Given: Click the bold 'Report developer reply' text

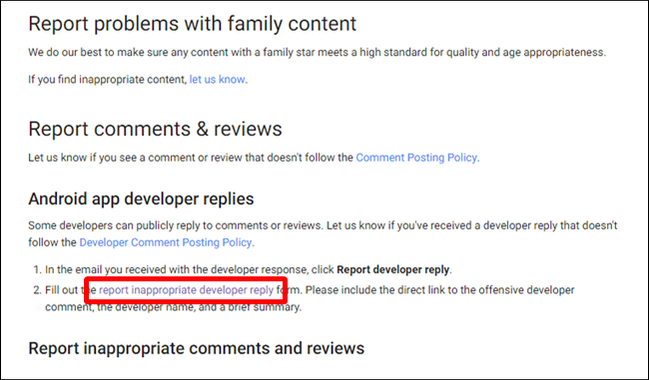Looking at the screenshot, I should tap(393, 269).
